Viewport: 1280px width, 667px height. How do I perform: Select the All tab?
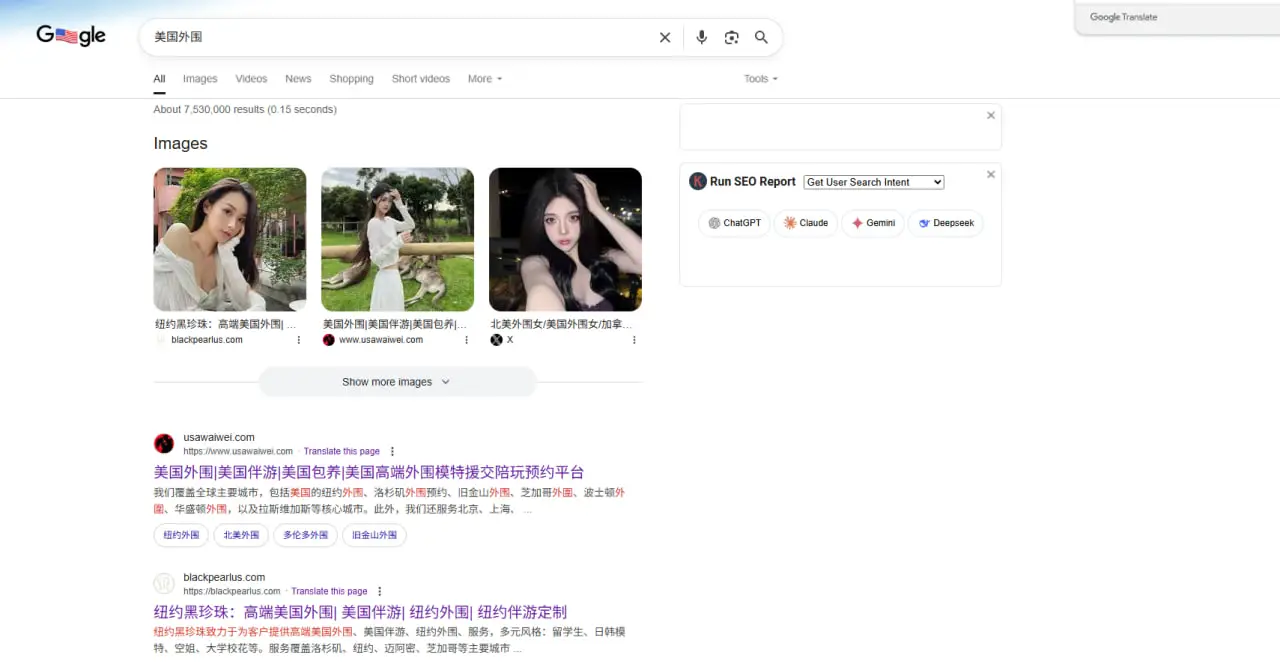[x=159, y=79]
